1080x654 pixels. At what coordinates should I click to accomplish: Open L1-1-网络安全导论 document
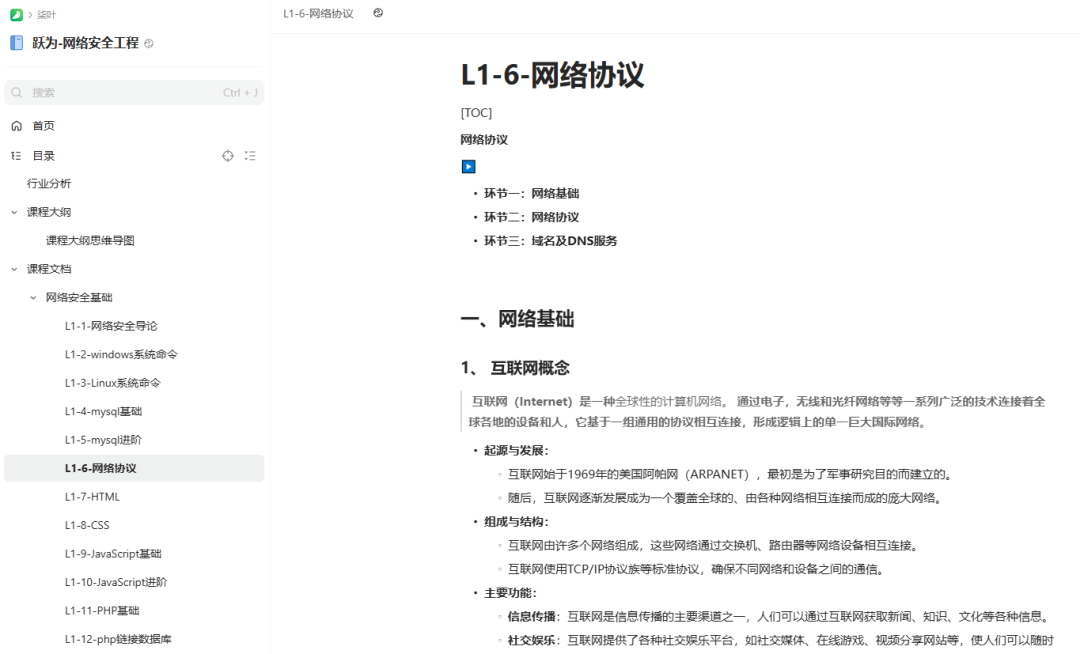[111, 326]
